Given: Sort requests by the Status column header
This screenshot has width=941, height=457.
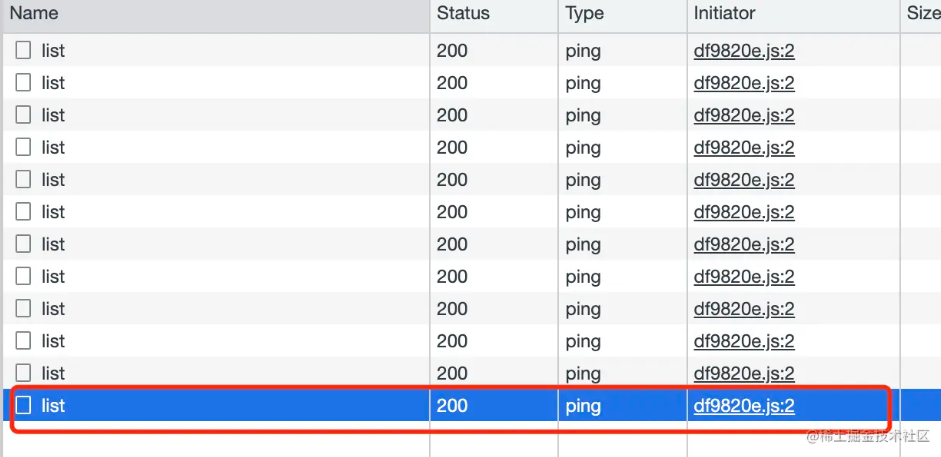Looking at the screenshot, I should pos(463,14).
